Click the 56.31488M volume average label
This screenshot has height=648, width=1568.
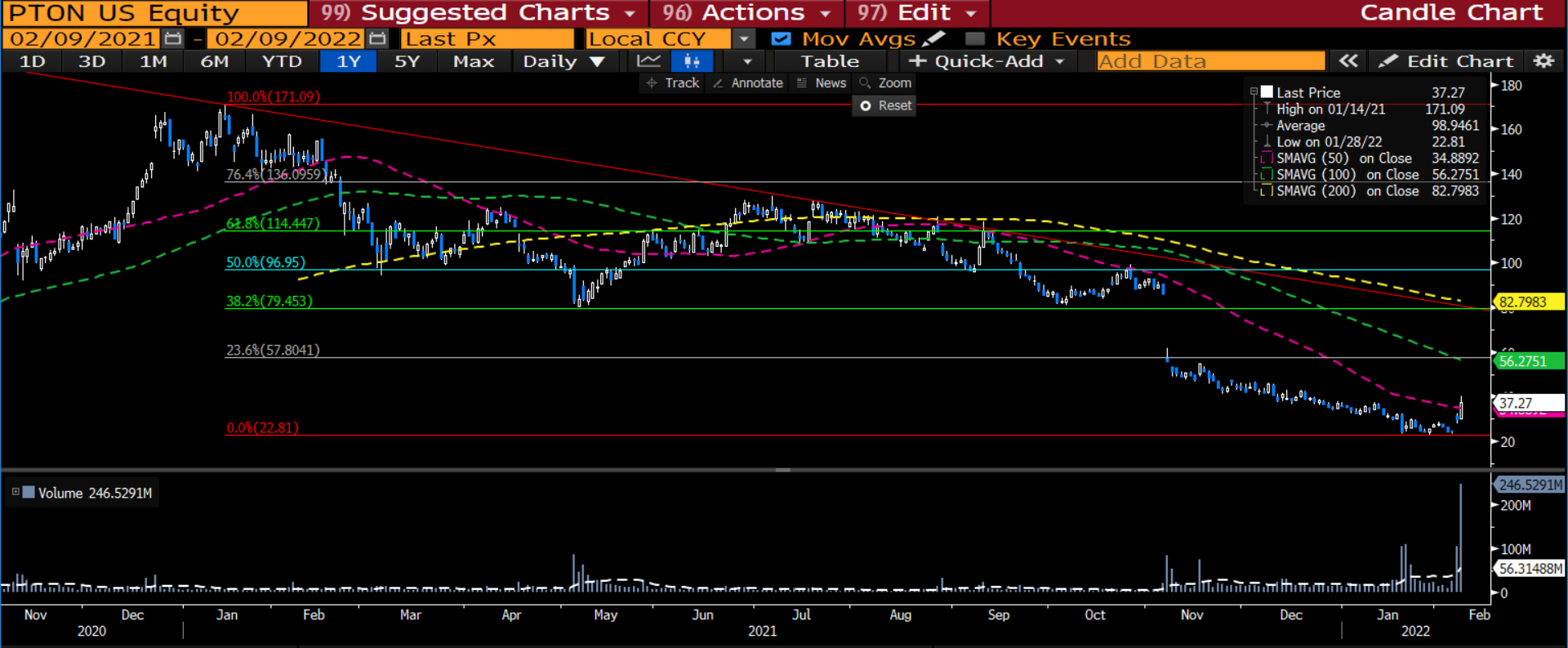coord(1530,569)
